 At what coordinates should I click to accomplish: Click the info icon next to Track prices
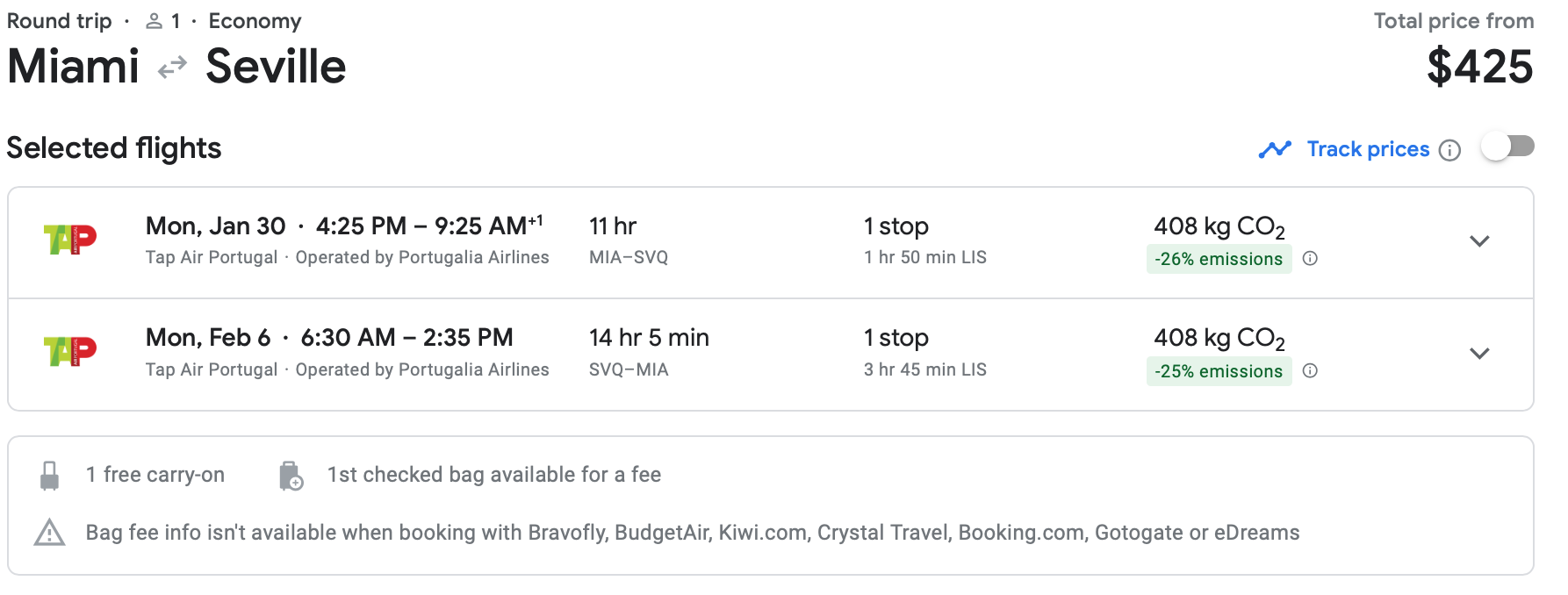[x=1450, y=150]
